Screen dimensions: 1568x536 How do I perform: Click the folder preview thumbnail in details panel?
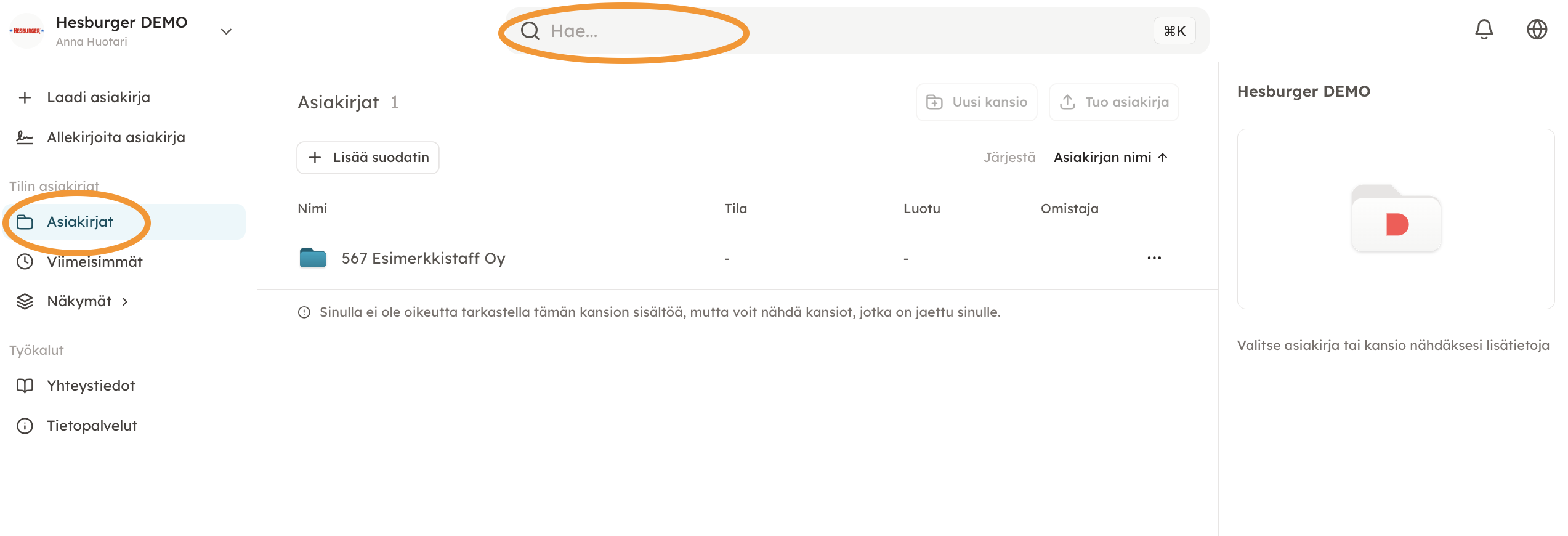pyautogui.click(x=1396, y=219)
